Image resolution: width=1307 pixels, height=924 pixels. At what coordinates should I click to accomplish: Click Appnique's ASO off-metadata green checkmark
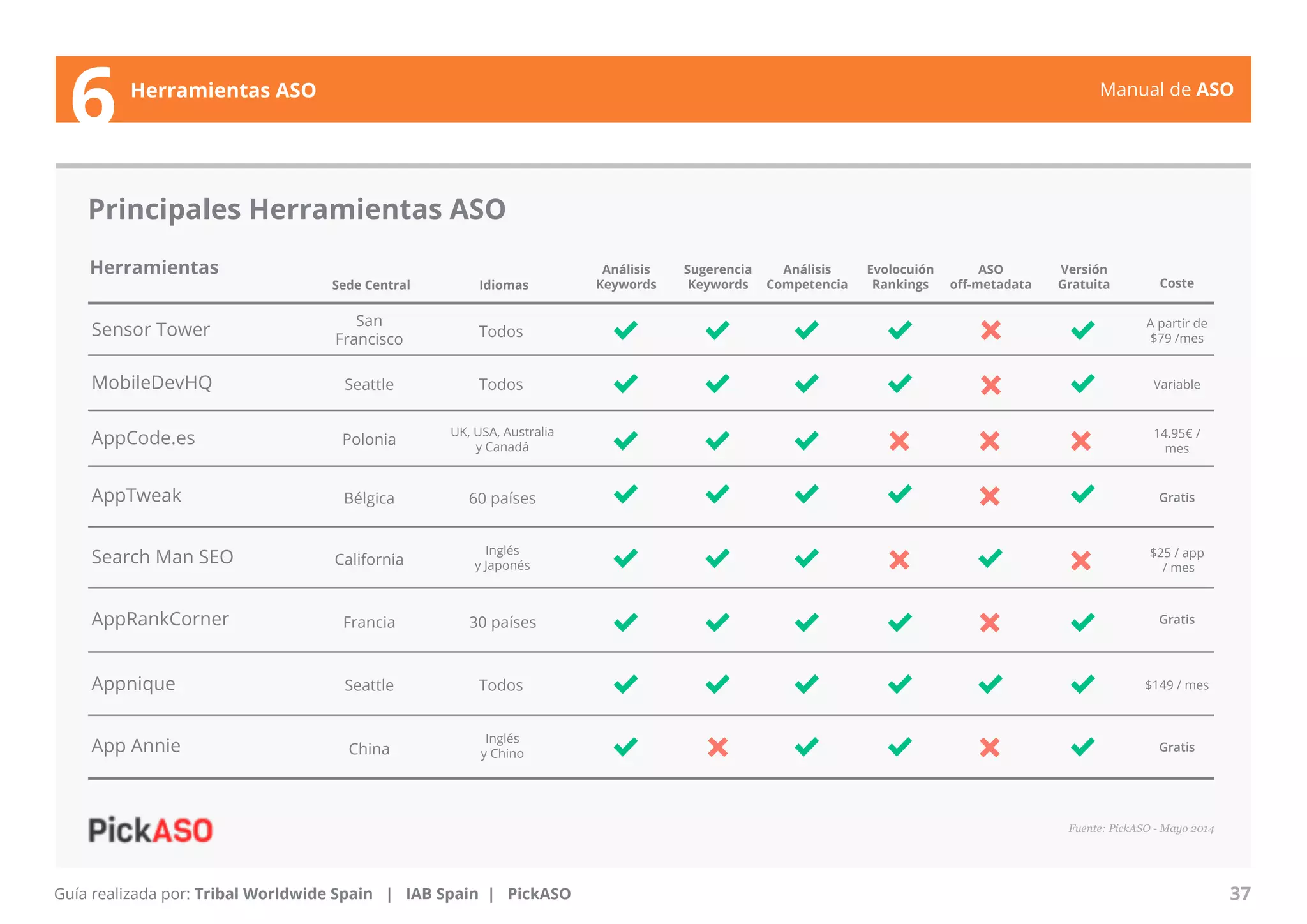pyautogui.click(x=990, y=684)
